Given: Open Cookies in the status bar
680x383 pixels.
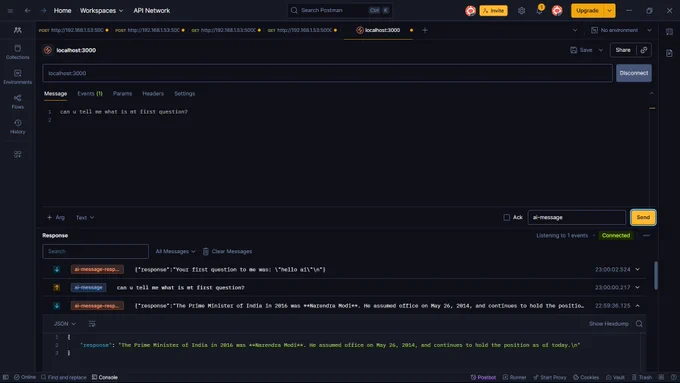Looking at the screenshot, I should click(586, 377).
